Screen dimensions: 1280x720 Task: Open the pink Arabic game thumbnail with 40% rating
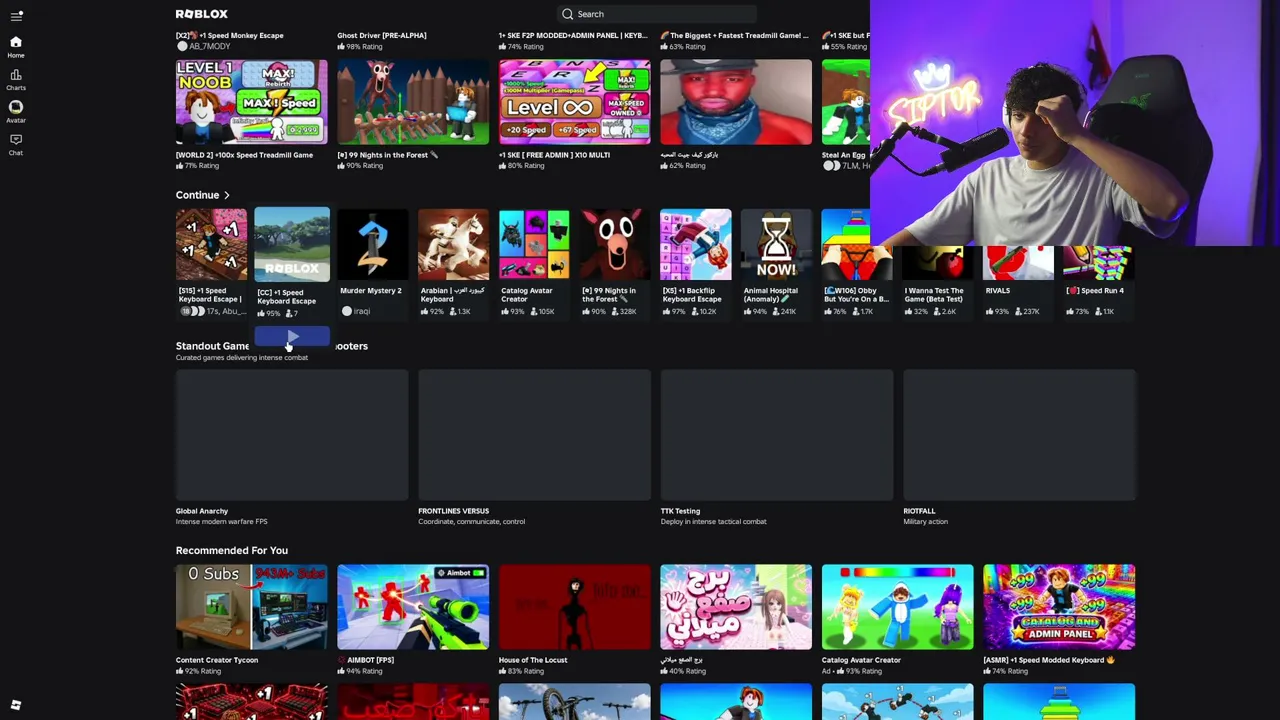(x=736, y=607)
